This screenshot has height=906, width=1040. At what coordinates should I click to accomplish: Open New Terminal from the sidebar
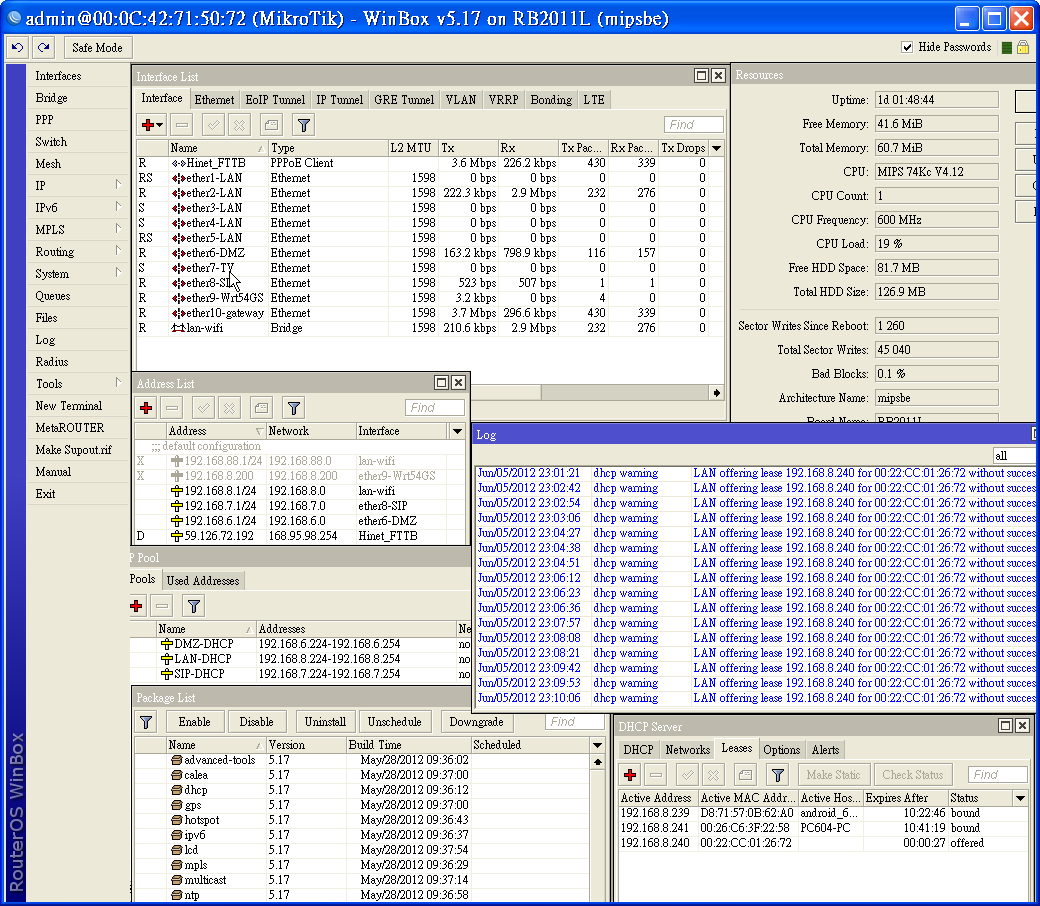click(x=68, y=406)
